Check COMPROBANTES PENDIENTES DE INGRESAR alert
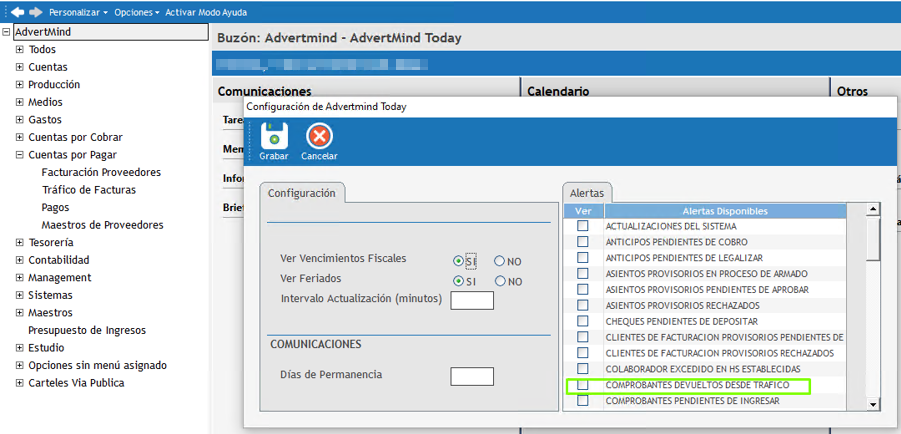The height and width of the screenshot is (434, 901). click(583, 401)
